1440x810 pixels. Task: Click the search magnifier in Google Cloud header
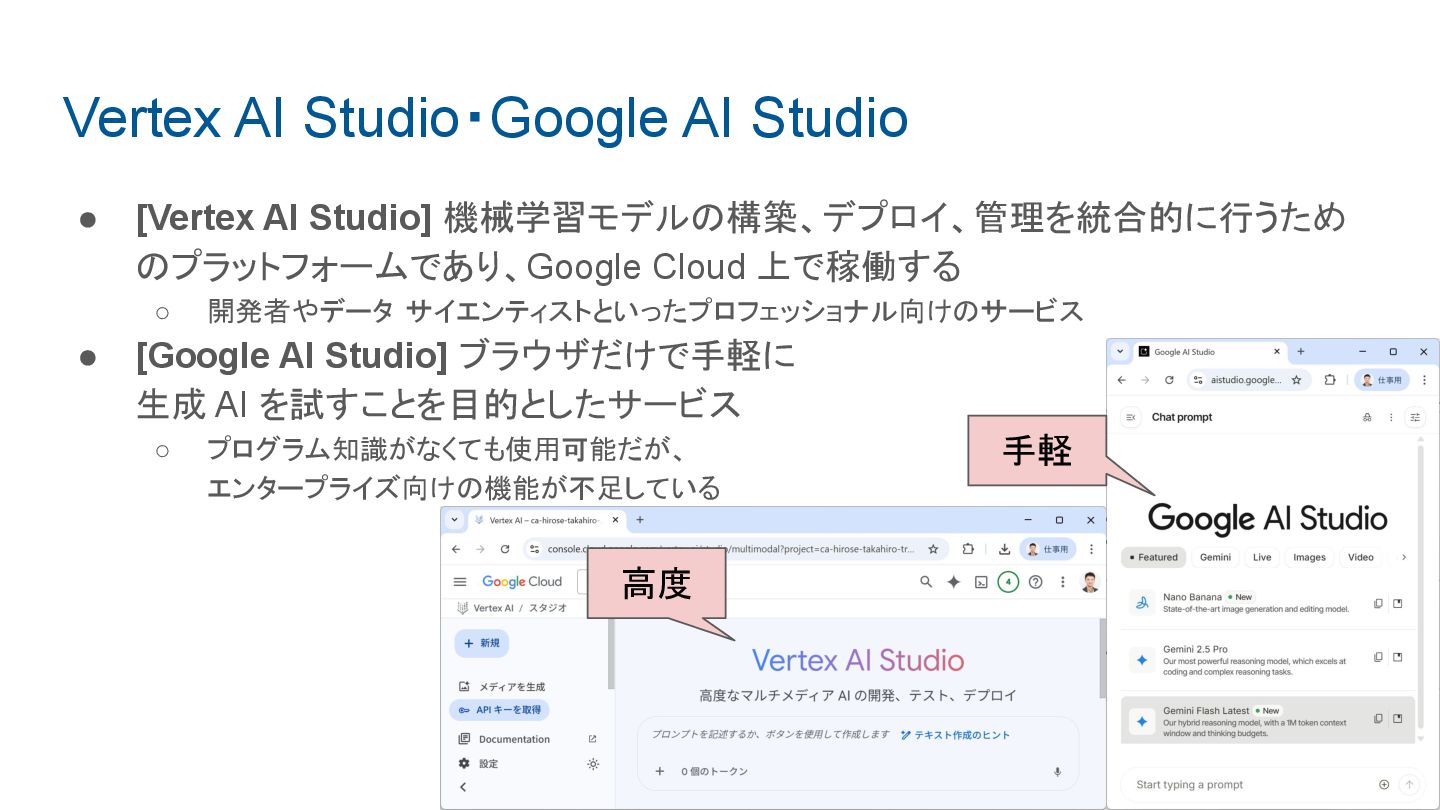(926, 582)
